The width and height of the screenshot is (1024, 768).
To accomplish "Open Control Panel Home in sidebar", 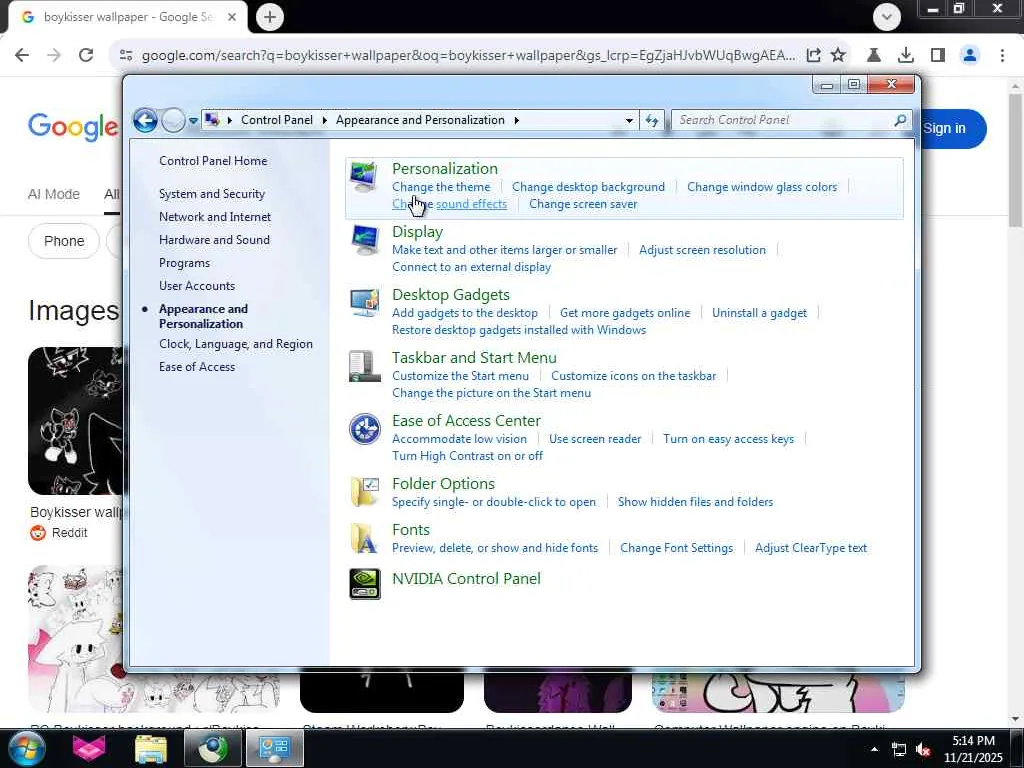I will point(213,161).
